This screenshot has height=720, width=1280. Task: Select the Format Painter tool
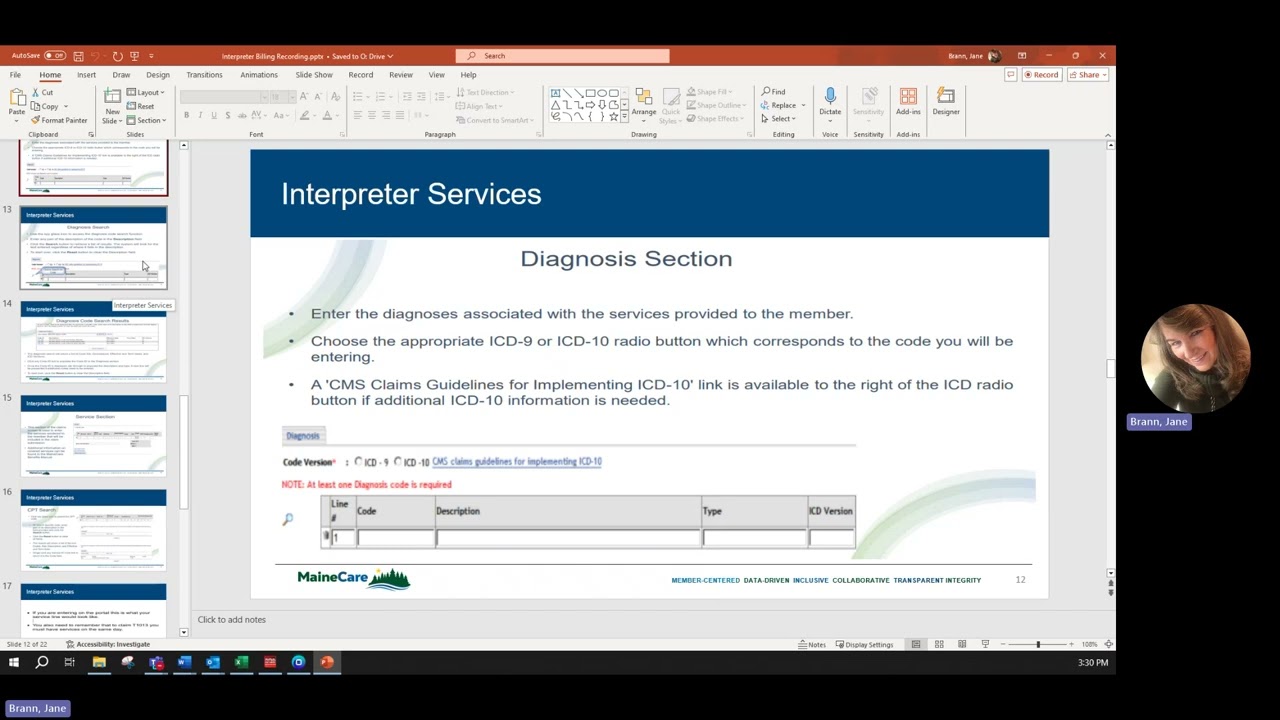59,120
